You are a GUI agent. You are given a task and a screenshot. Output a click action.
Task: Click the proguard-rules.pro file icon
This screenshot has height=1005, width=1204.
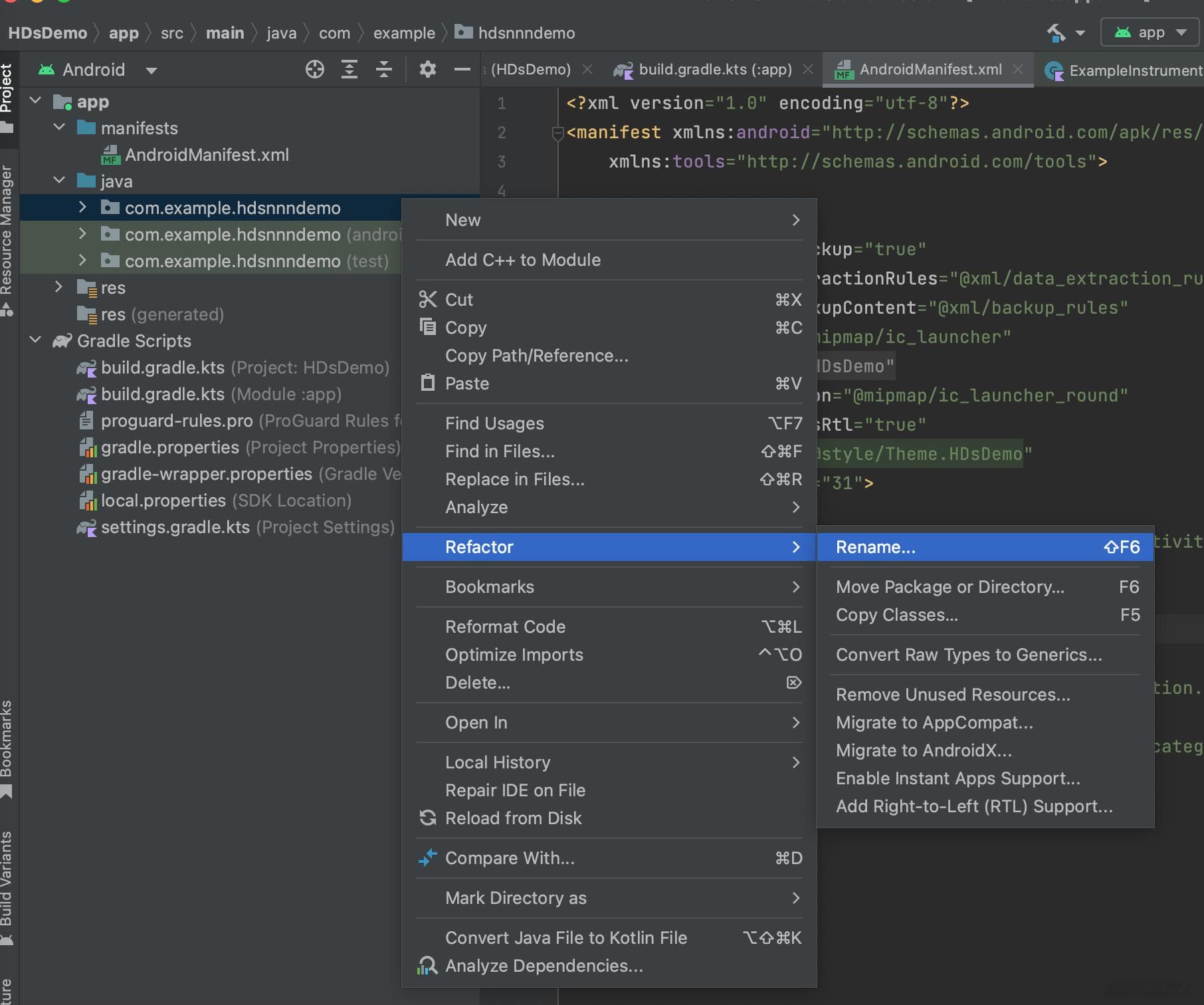coord(86,420)
